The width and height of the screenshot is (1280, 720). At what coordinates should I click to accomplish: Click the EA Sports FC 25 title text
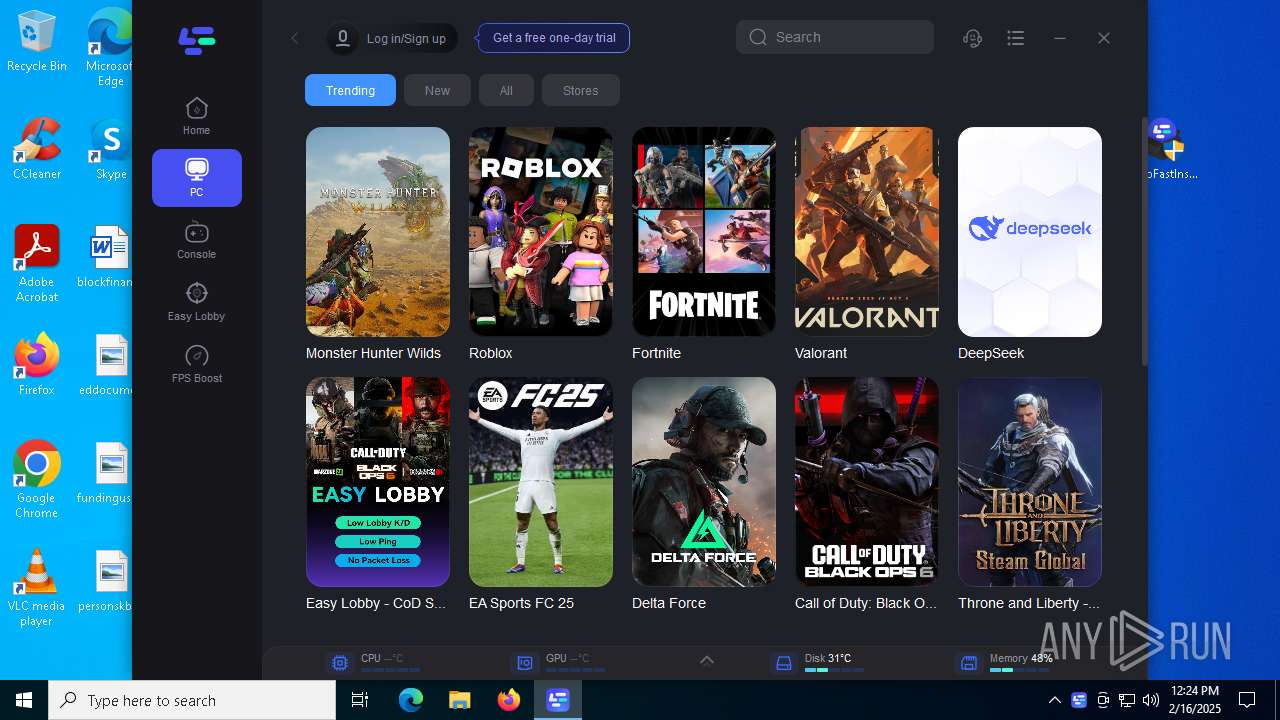point(521,603)
